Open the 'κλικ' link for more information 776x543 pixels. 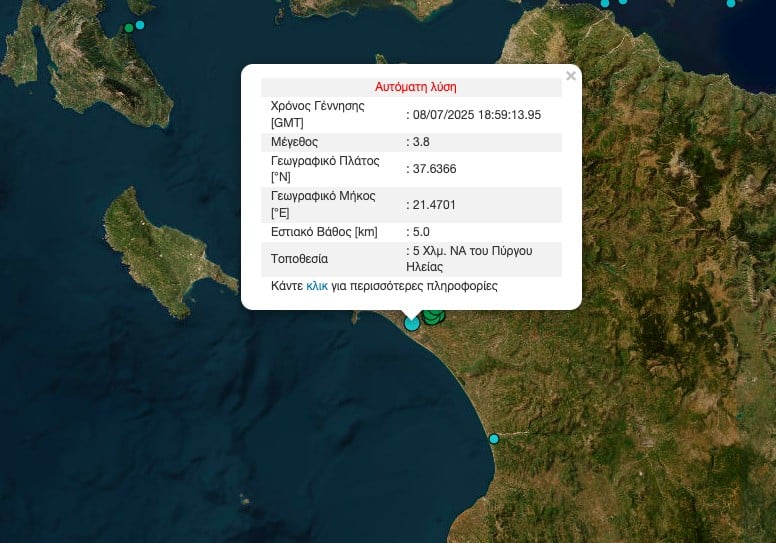317,286
